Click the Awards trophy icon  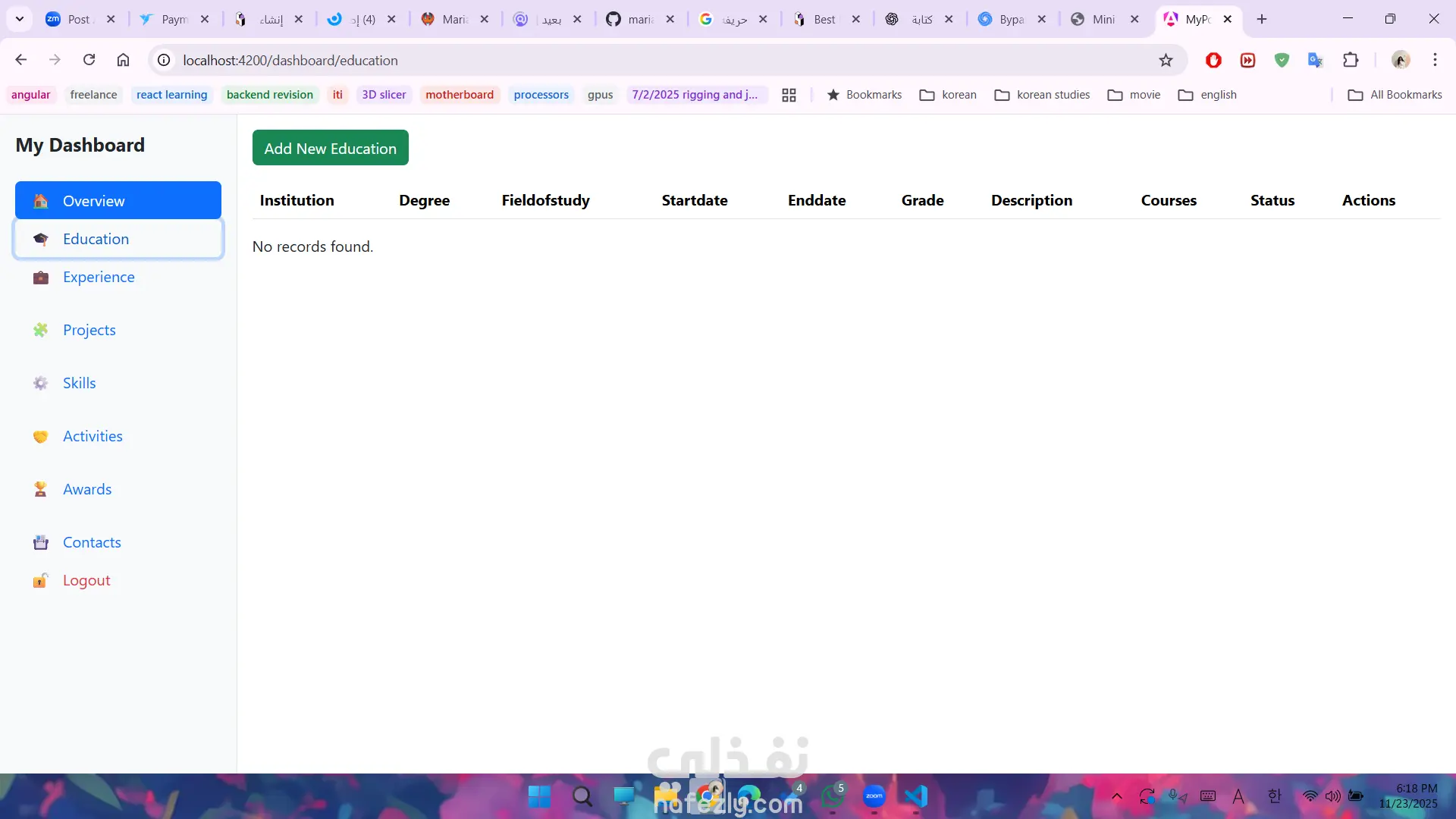(41, 490)
